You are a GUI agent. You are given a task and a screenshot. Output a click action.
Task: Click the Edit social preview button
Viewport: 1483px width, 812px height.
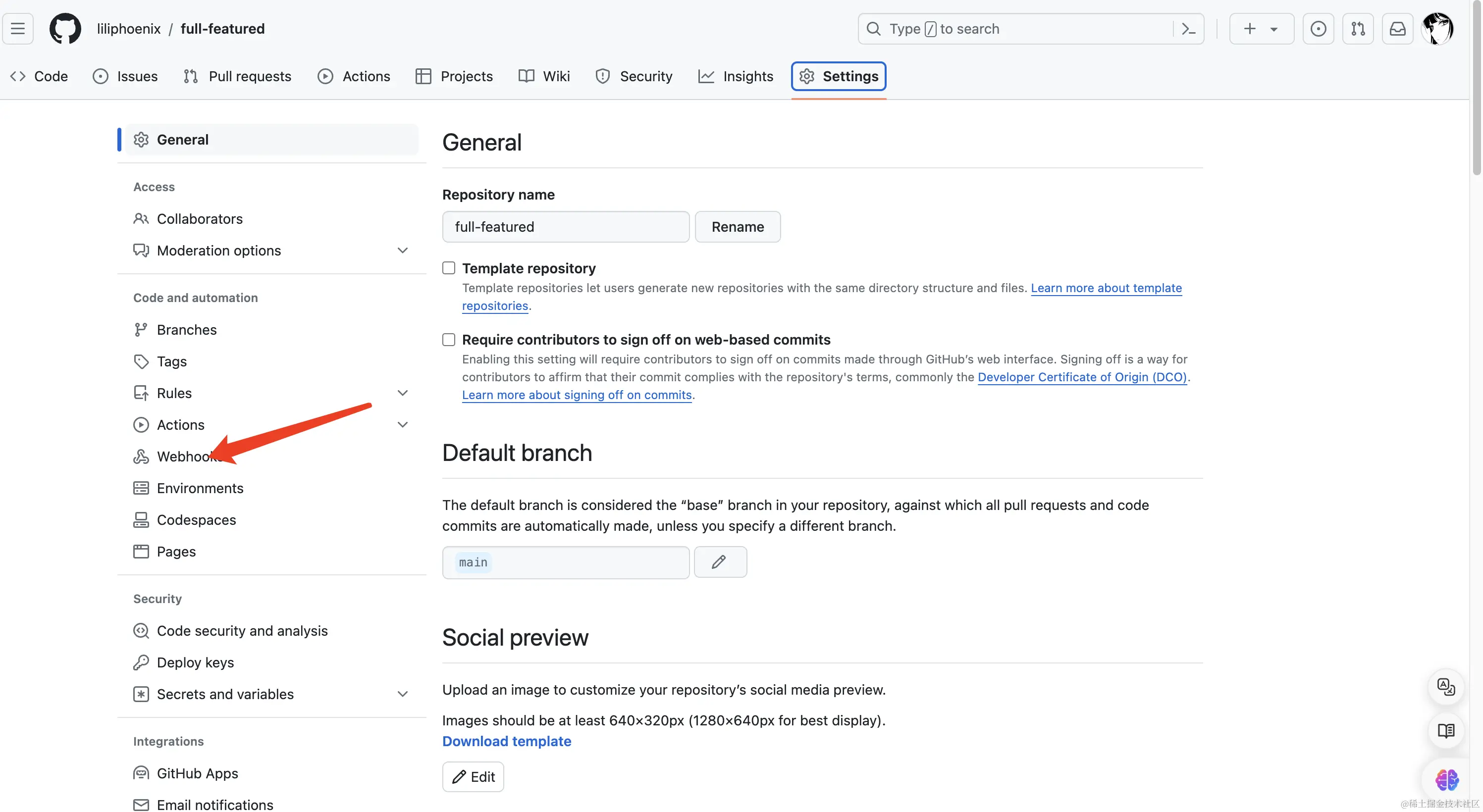pyautogui.click(x=473, y=777)
